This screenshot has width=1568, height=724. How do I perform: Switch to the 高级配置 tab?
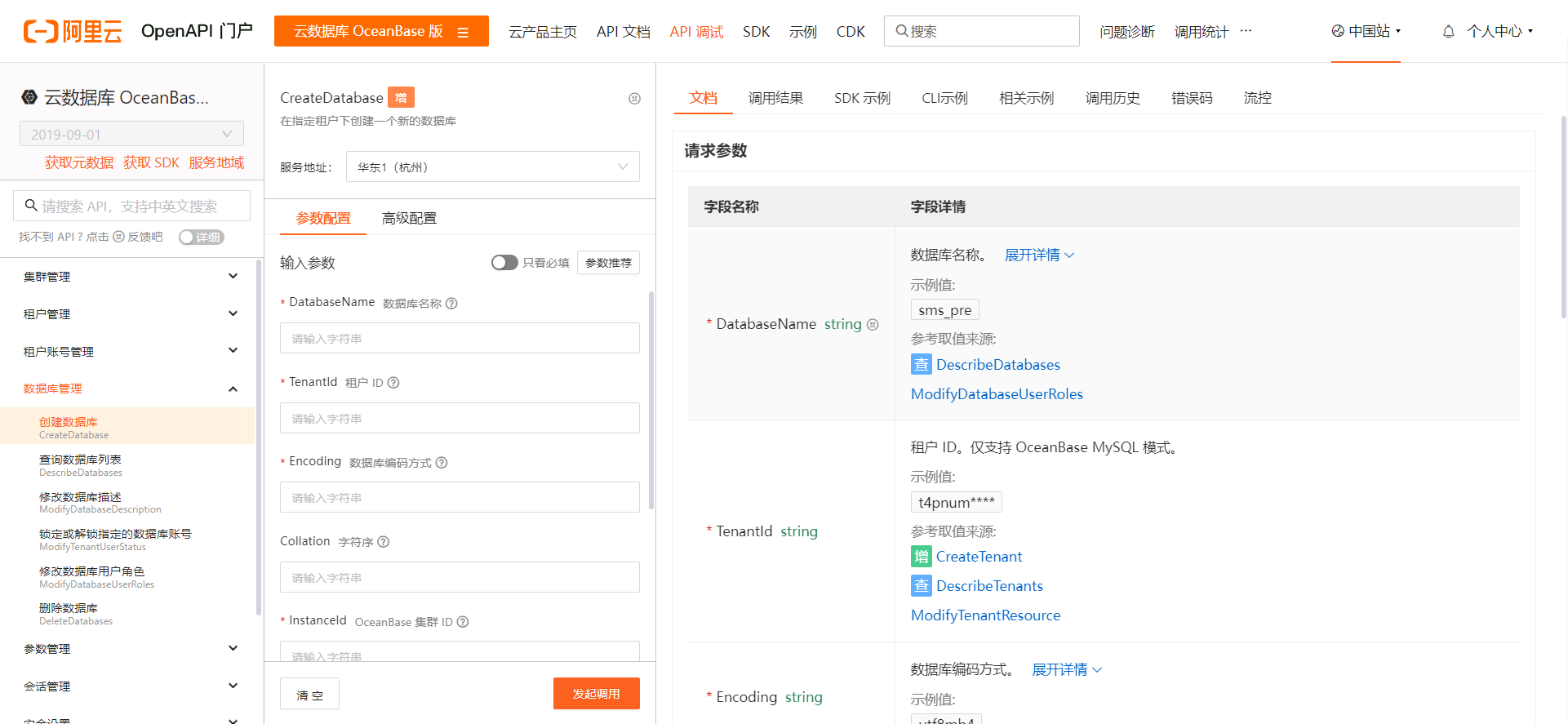coord(409,218)
